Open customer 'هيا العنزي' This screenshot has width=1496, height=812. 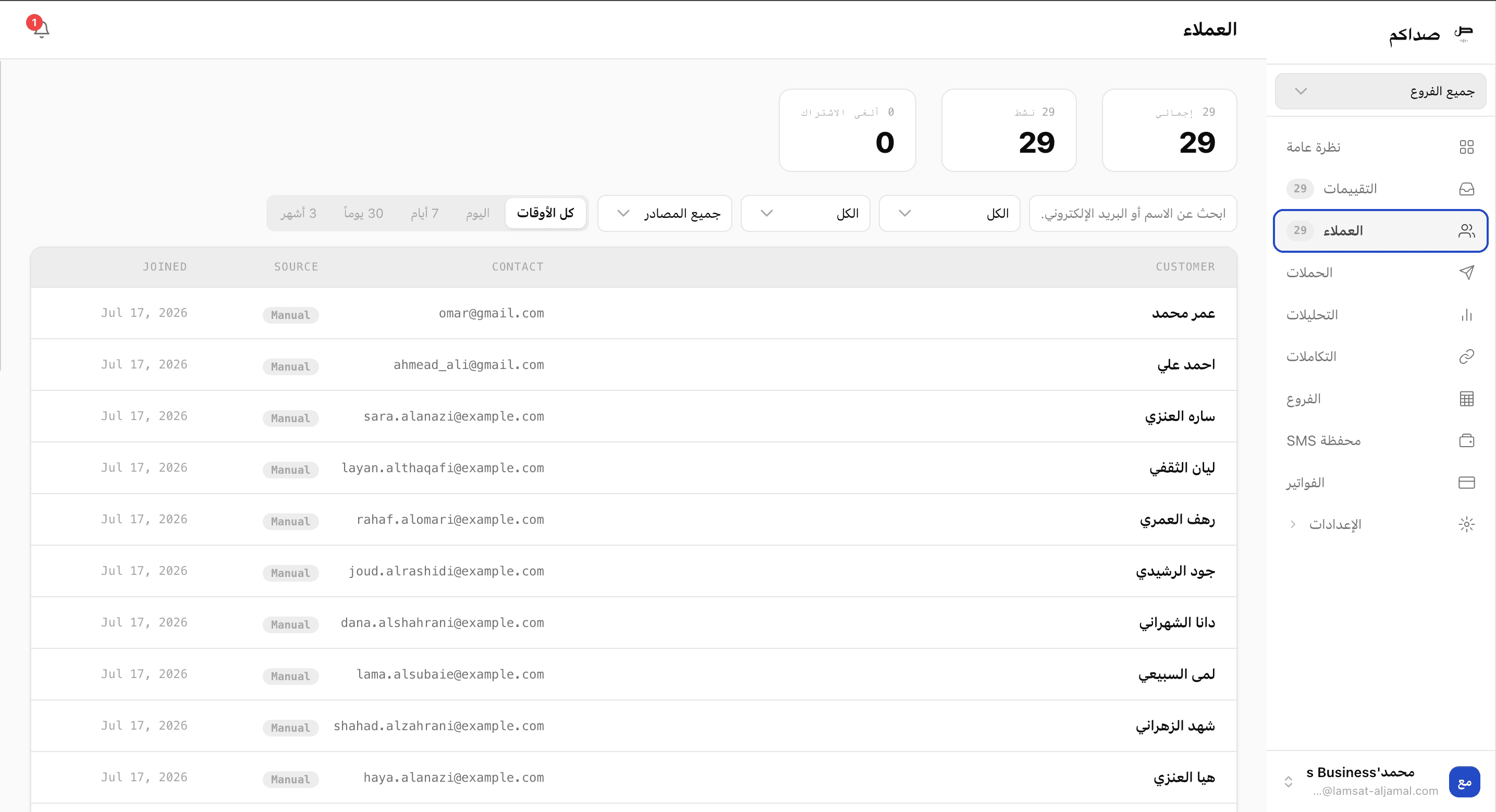1184,778
